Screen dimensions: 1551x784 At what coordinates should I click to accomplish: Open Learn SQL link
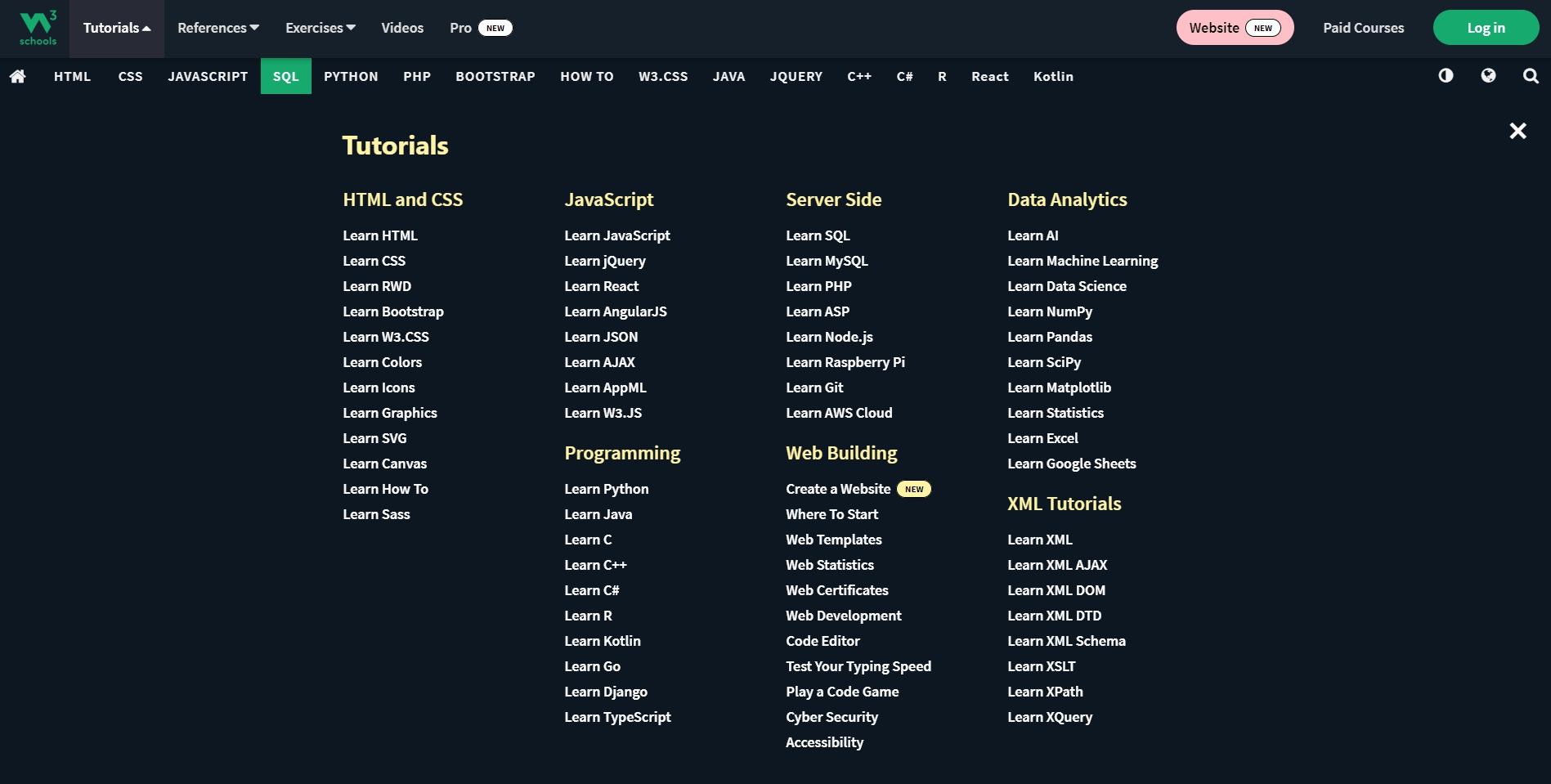click(x=818, y=235)
